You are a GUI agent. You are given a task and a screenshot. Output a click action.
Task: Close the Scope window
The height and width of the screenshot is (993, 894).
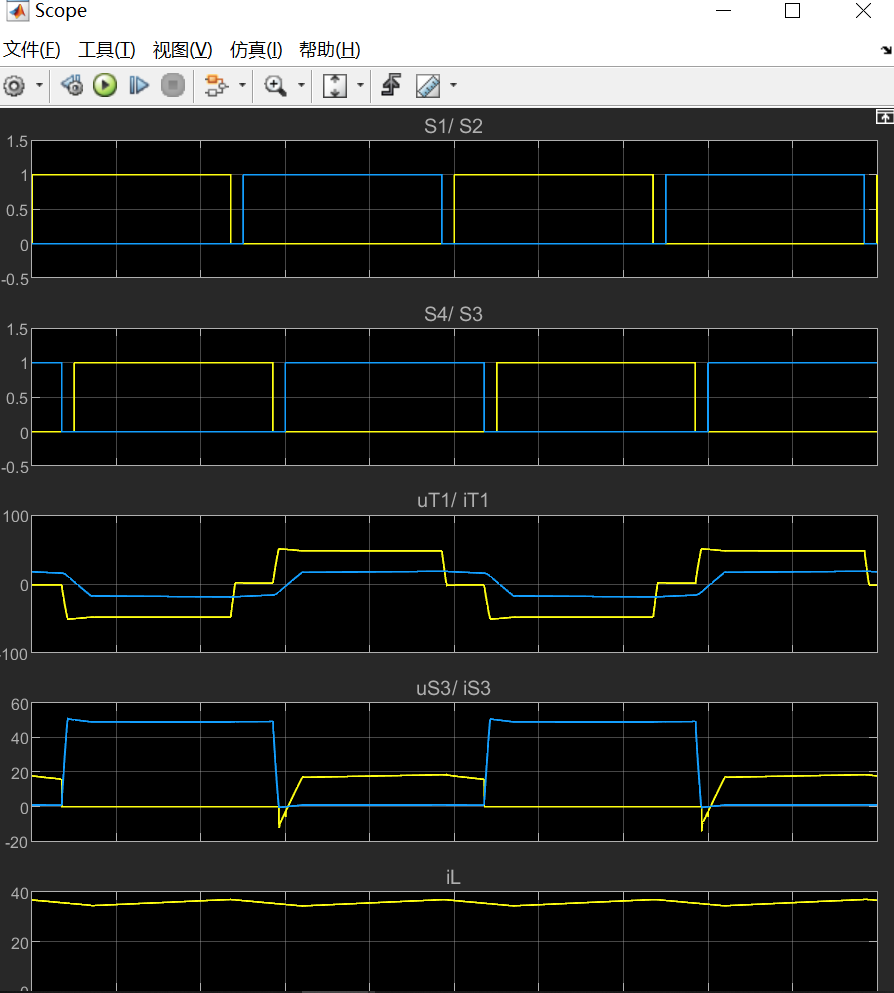click(864, 11)
